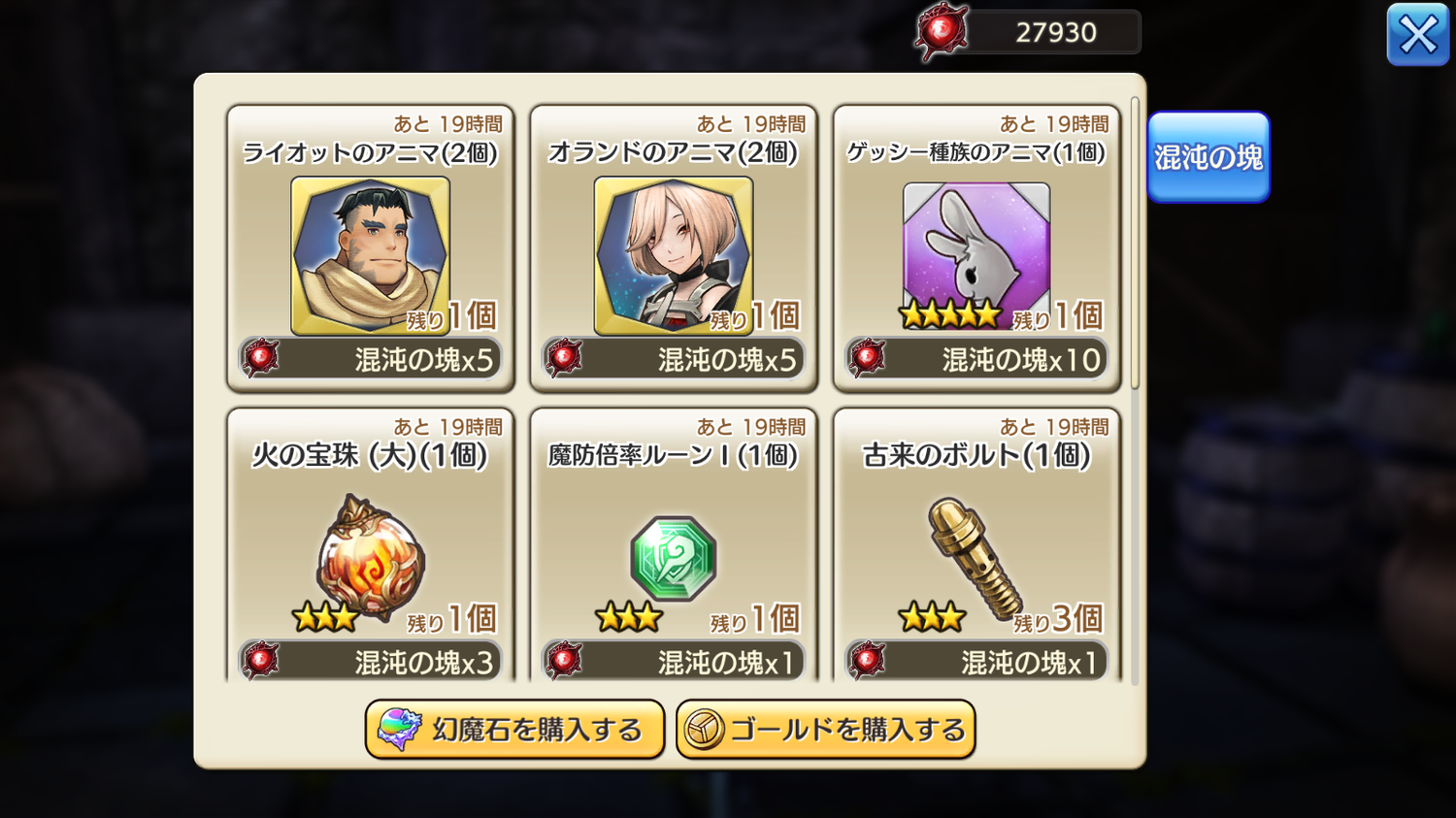
Task: Switch to the 混沌の塊 shop tab
Action: click(1208, 157)
